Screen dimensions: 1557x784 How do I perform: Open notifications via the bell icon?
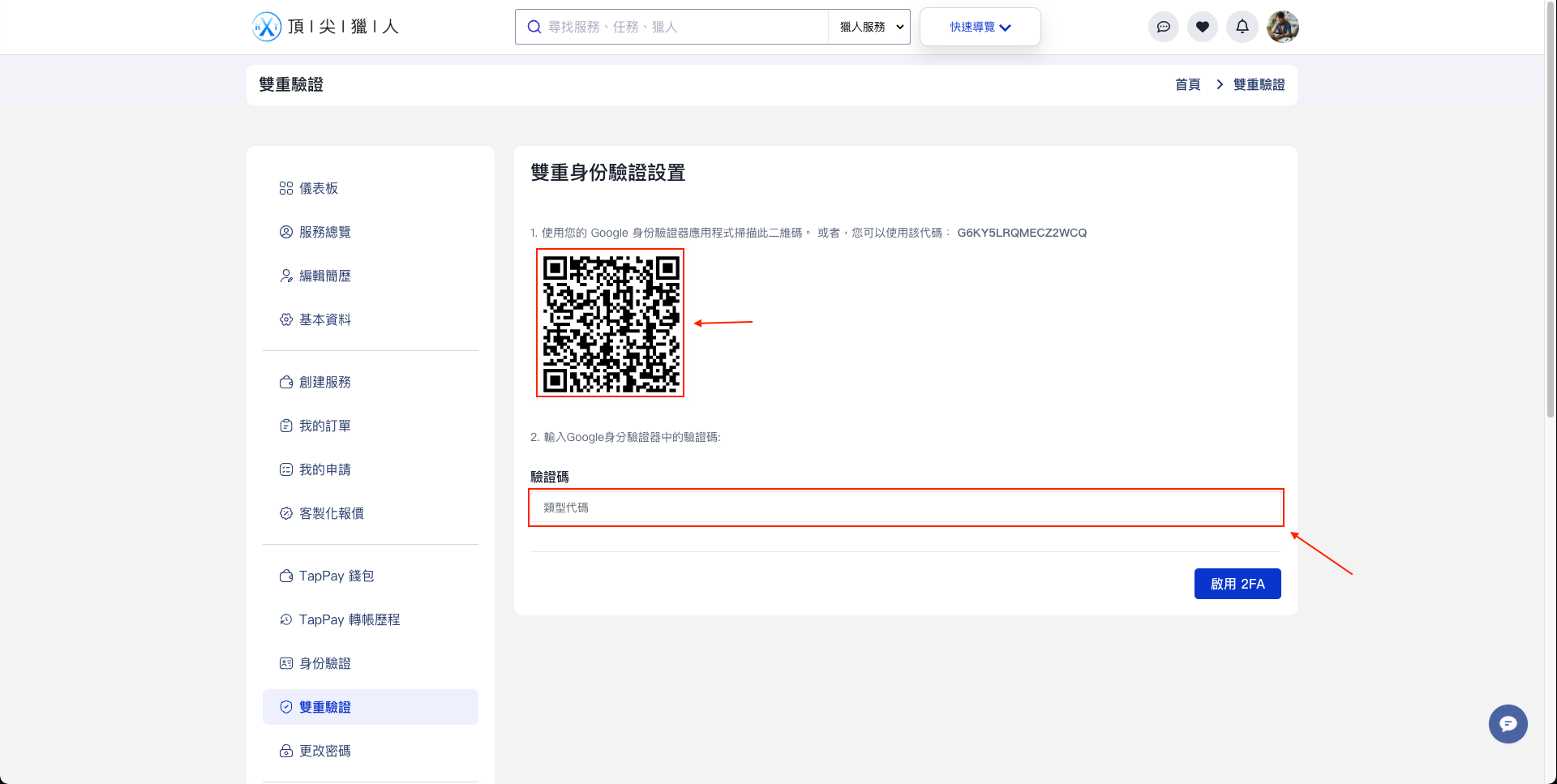(1242, 27)
